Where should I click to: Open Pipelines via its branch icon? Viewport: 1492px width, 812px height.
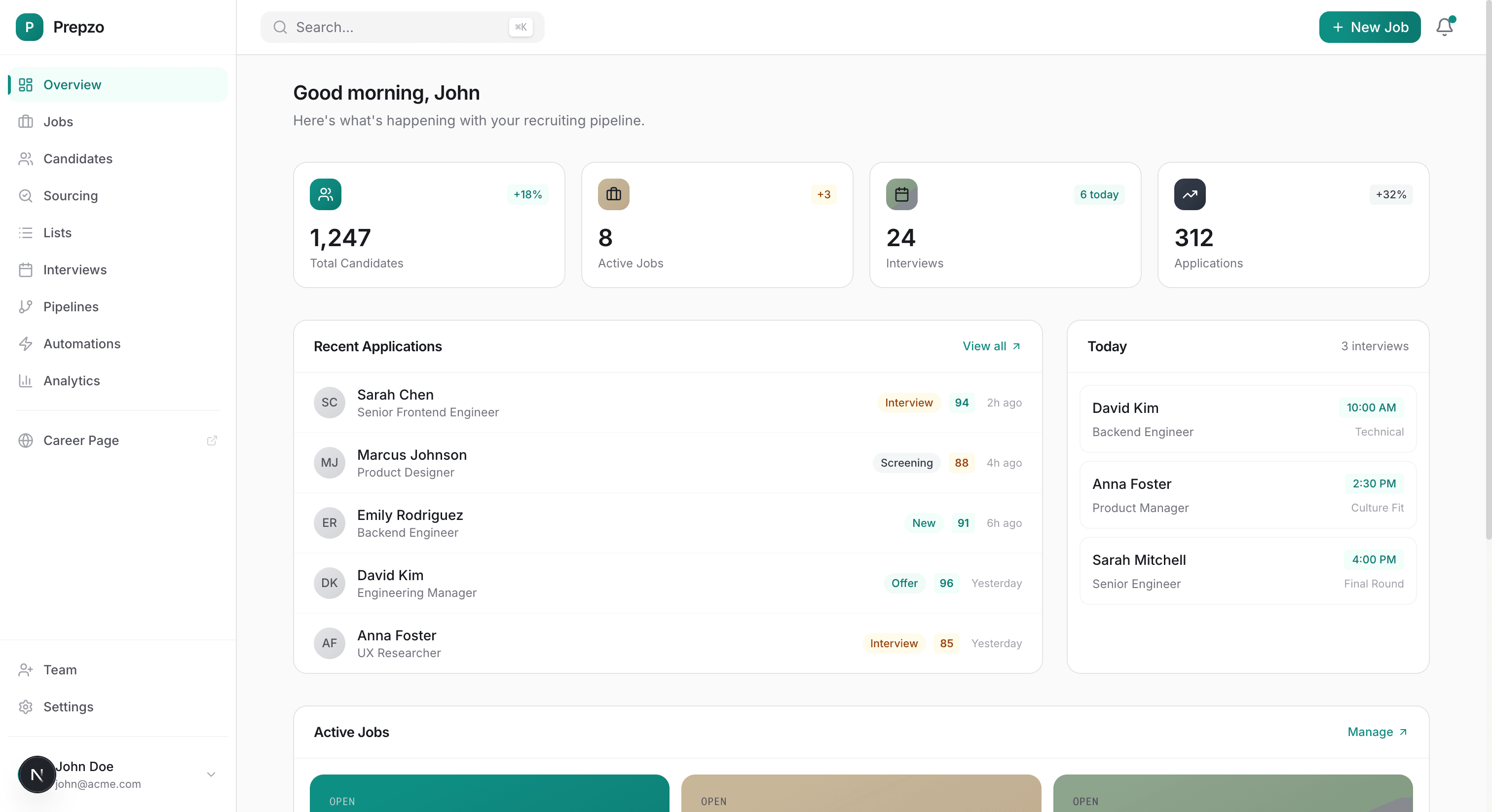click(x=26, y=306)
